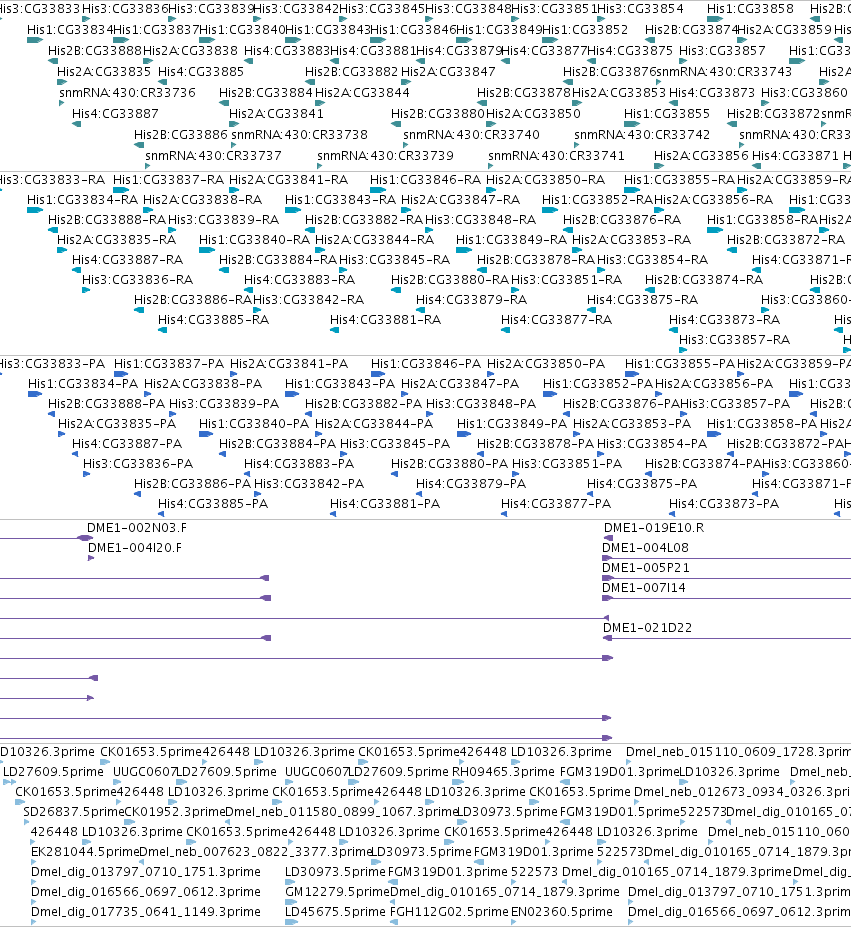This screenshot has width=851, height=927.
Task: Click the purple arrow glyph of DME1-002N03.F
Action: pyautogui.click(x=85, y=538)
